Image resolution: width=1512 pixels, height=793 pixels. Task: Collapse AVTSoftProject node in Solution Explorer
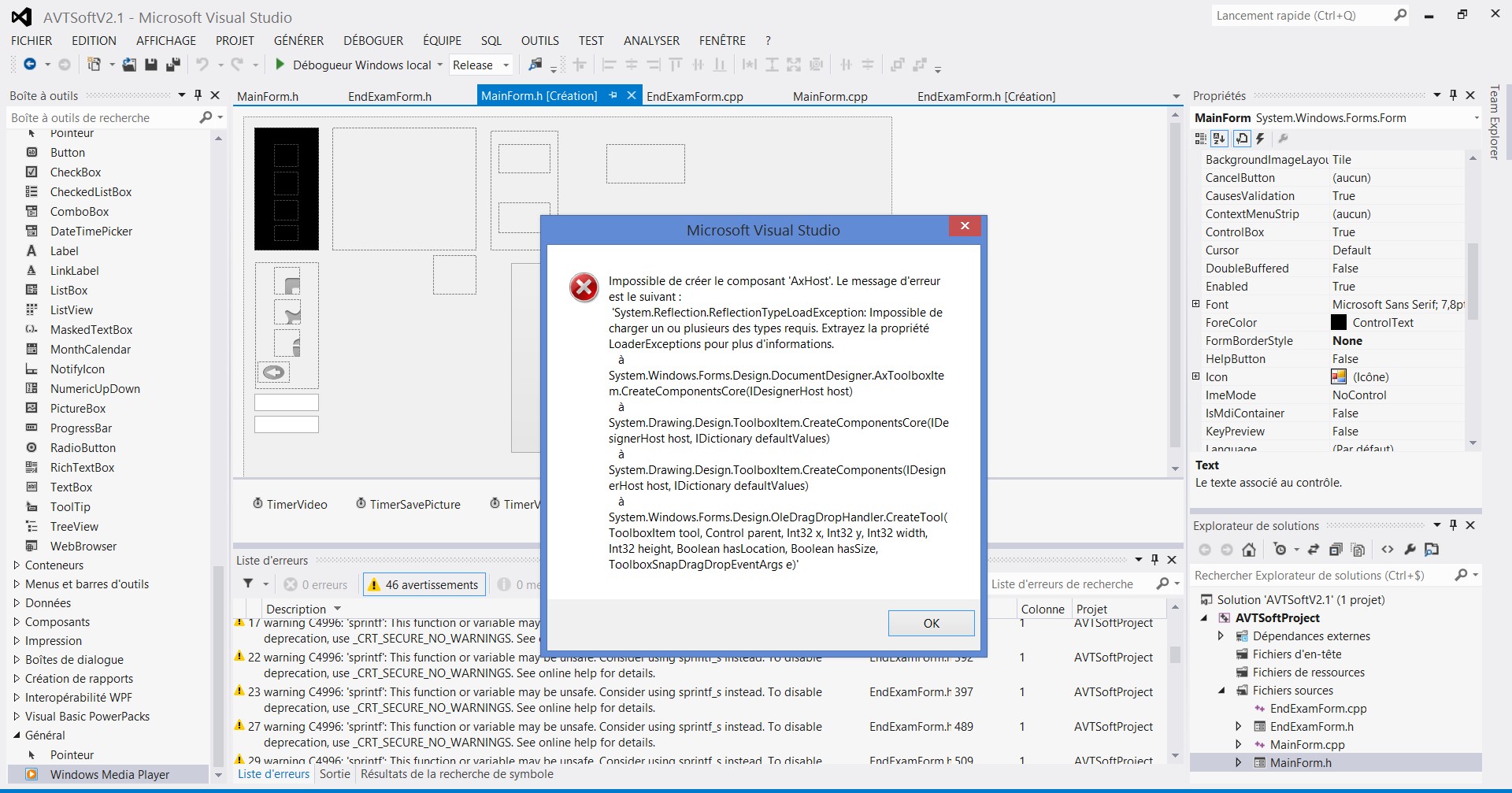pyautogui.click(x=1204, y=618)
